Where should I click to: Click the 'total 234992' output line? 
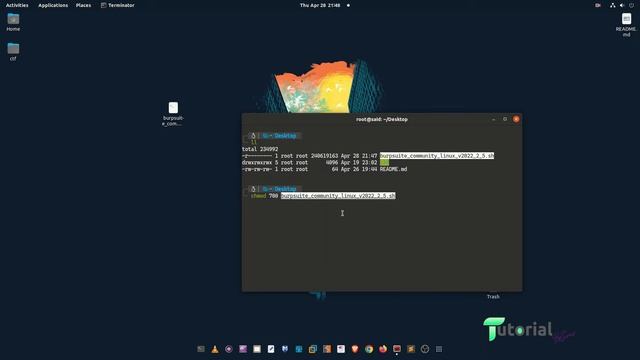pos(260,149)
